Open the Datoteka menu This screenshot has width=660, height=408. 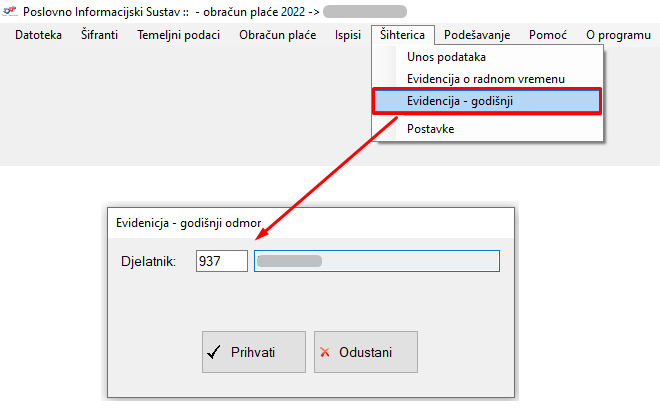(x=38, y=35)
